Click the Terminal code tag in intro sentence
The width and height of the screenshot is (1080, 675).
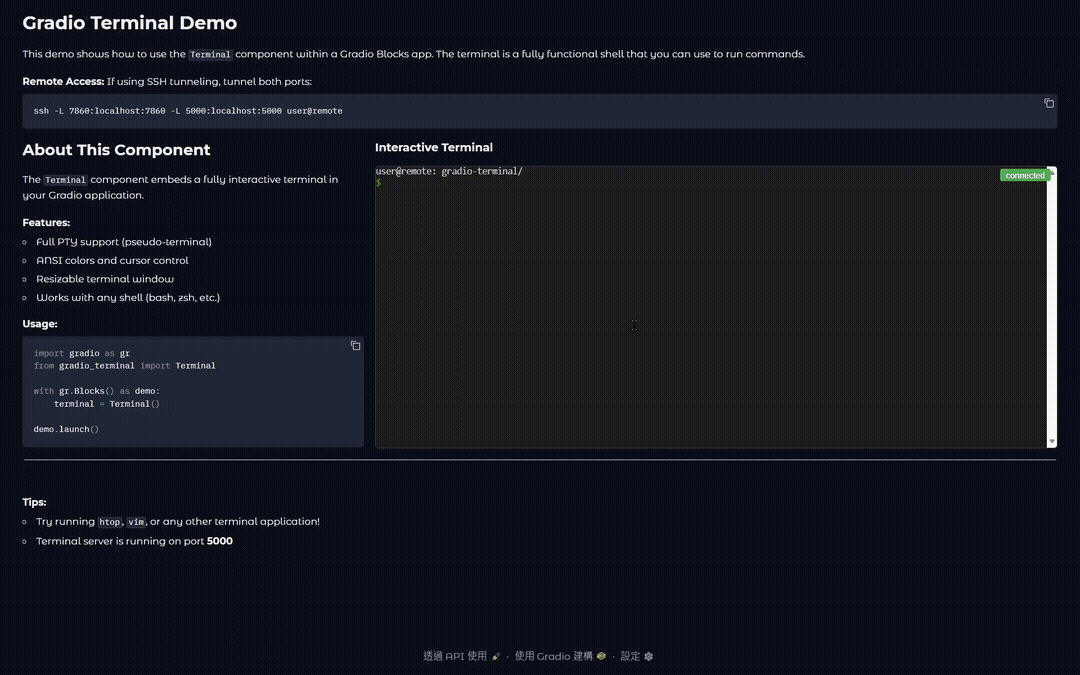tap(210, 54)
